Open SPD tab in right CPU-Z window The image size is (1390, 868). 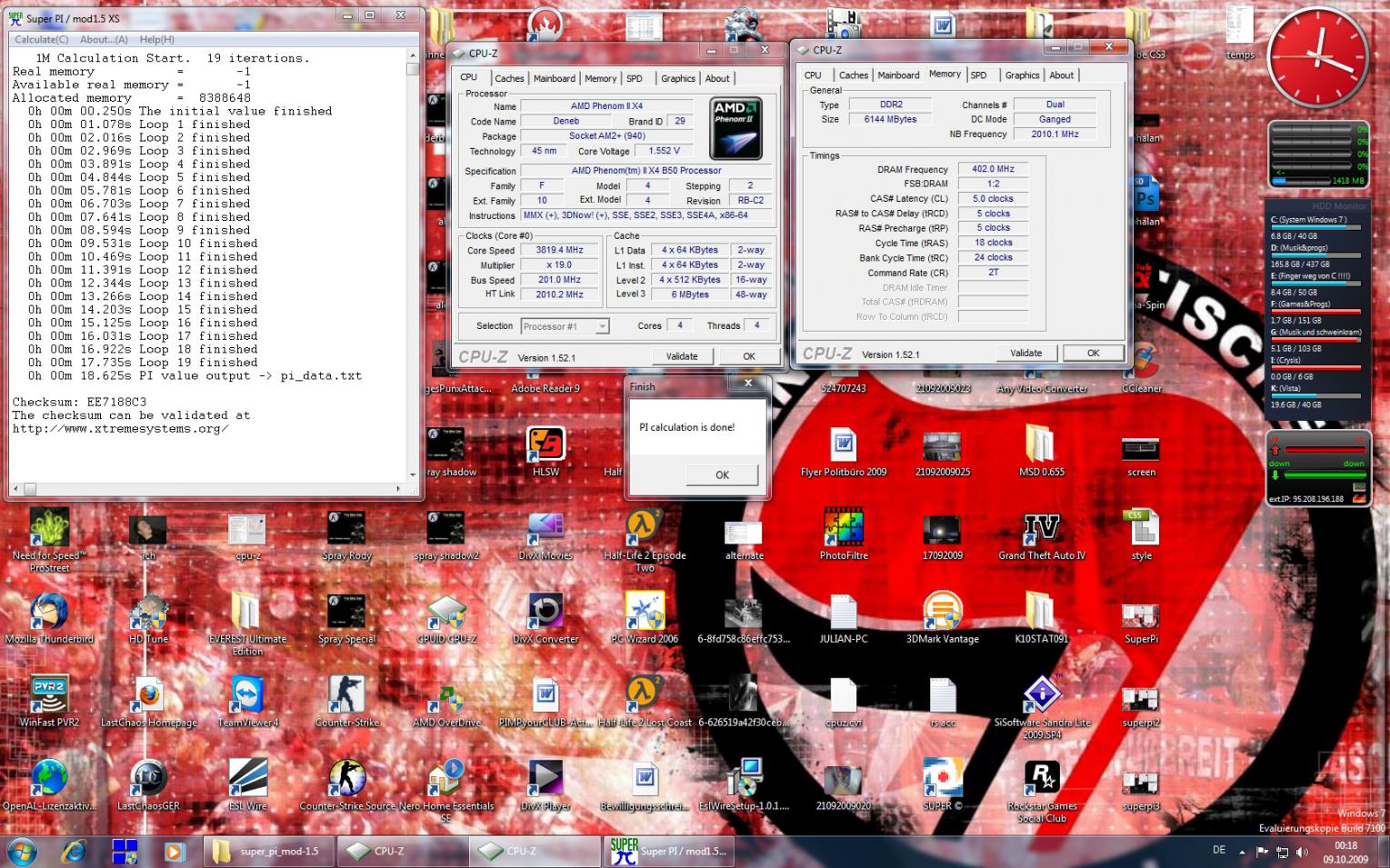pos(978,75)
